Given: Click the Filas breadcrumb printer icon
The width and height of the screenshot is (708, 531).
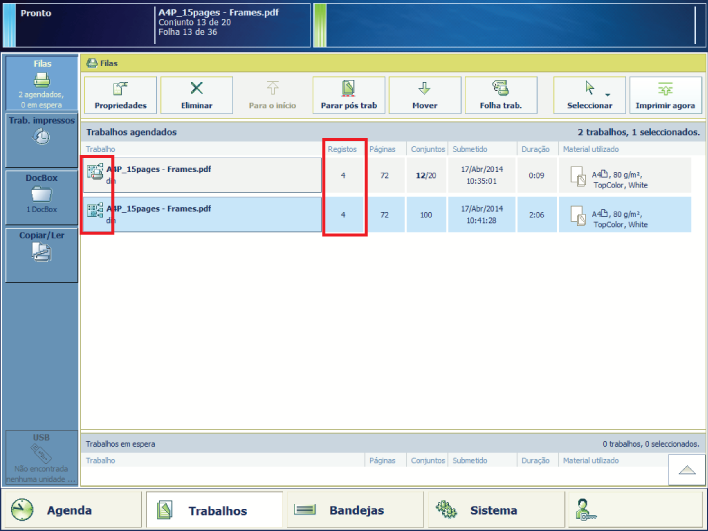Looking at the screenshot, I should click(92, 63).
